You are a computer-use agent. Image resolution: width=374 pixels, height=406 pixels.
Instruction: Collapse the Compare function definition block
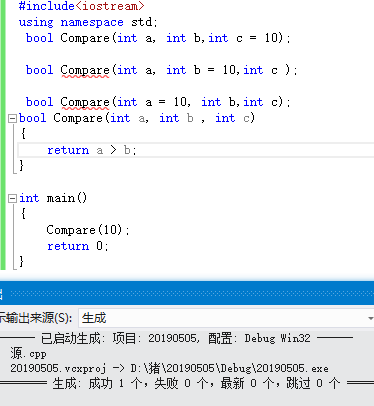coord(12,119)
